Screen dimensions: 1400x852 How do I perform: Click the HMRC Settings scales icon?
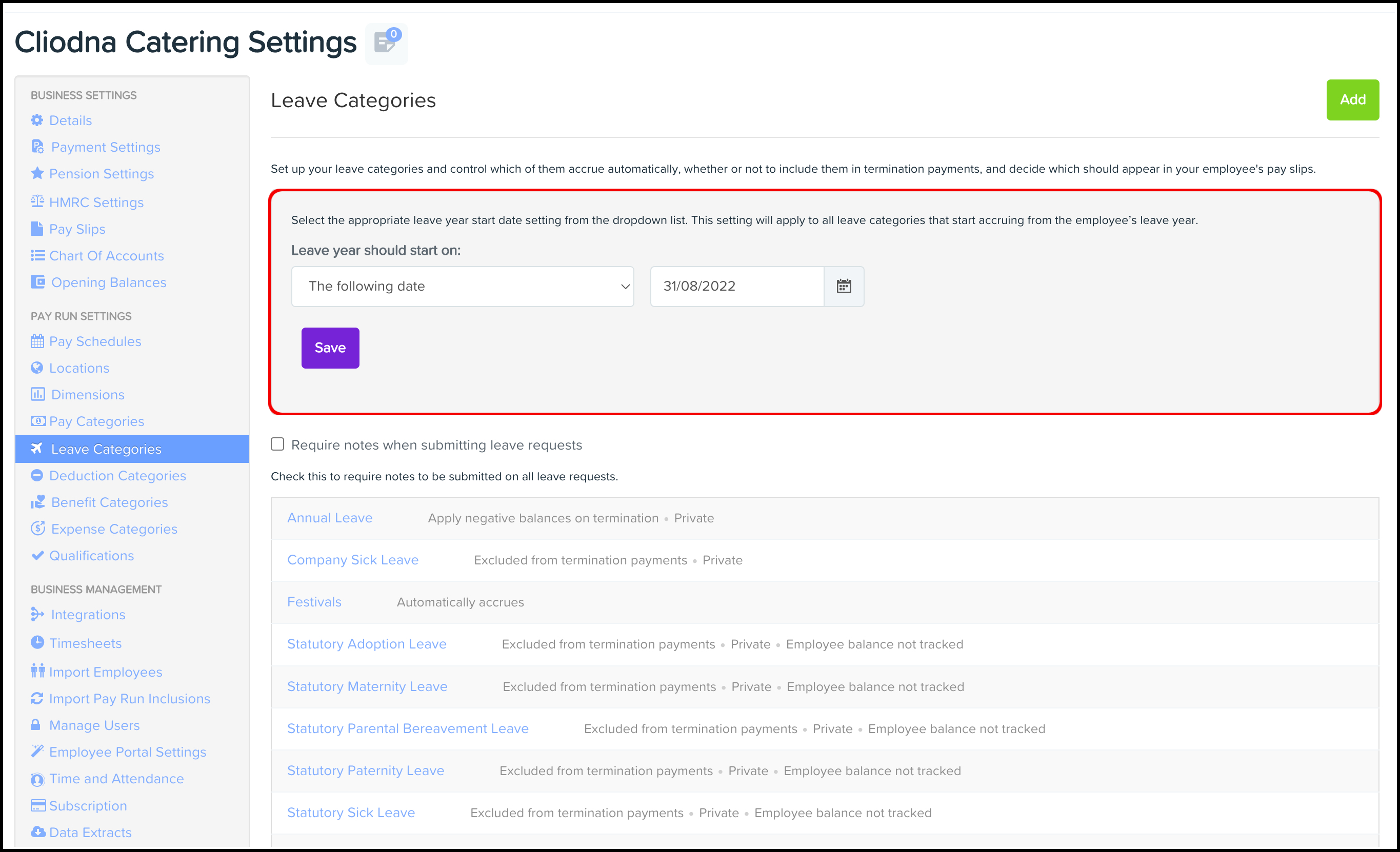pyautogui.click(x=37, y=201)
